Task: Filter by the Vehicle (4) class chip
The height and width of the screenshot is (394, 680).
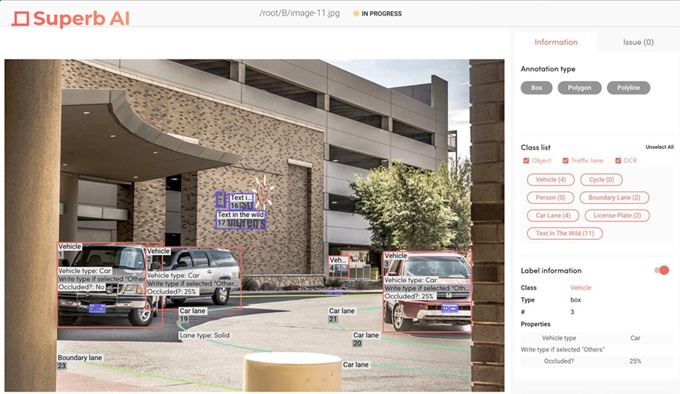Action: pyautogui.click(x=551, y=179)
